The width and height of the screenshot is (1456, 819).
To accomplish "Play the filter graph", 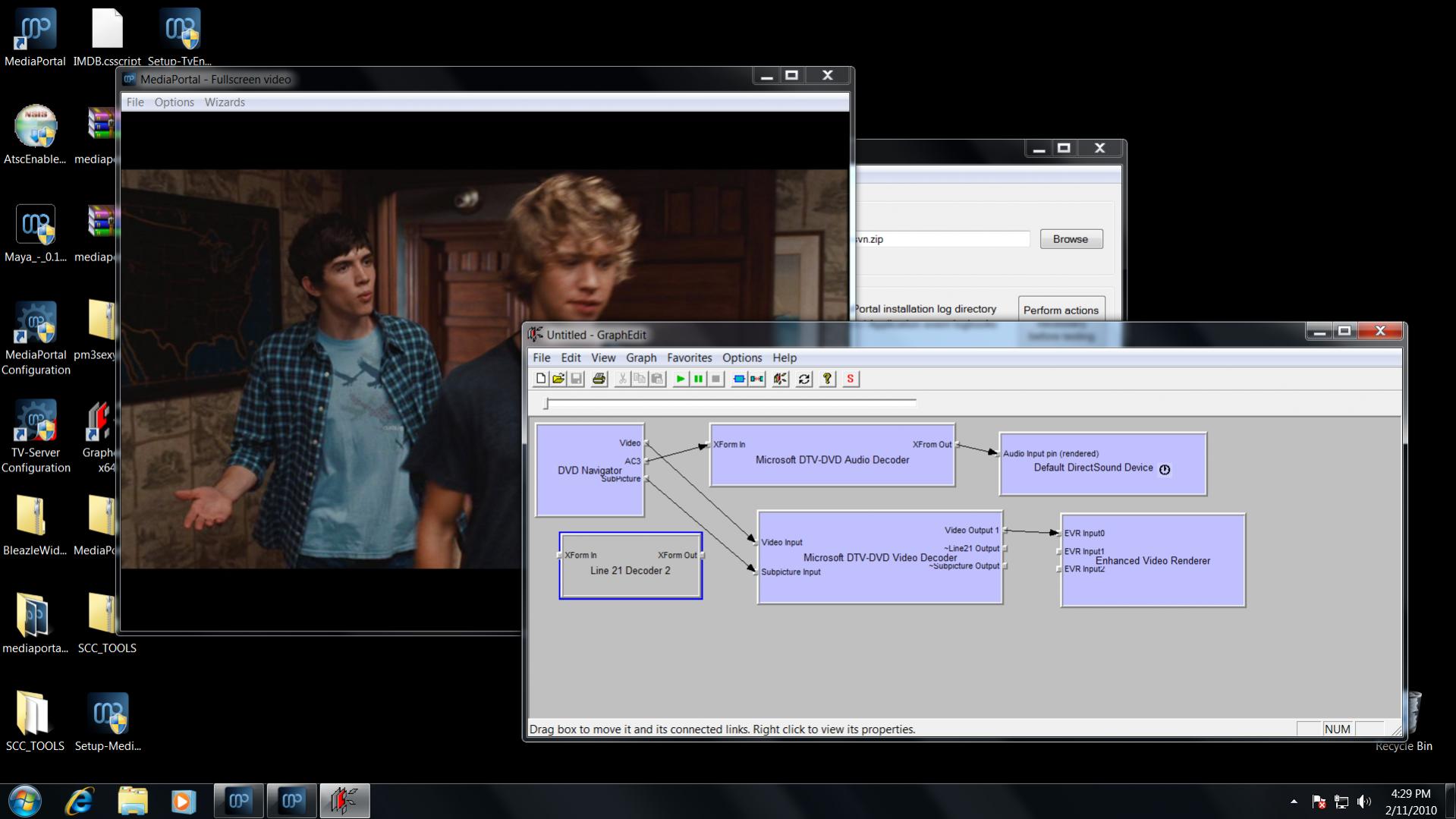I will coord(681,379).
